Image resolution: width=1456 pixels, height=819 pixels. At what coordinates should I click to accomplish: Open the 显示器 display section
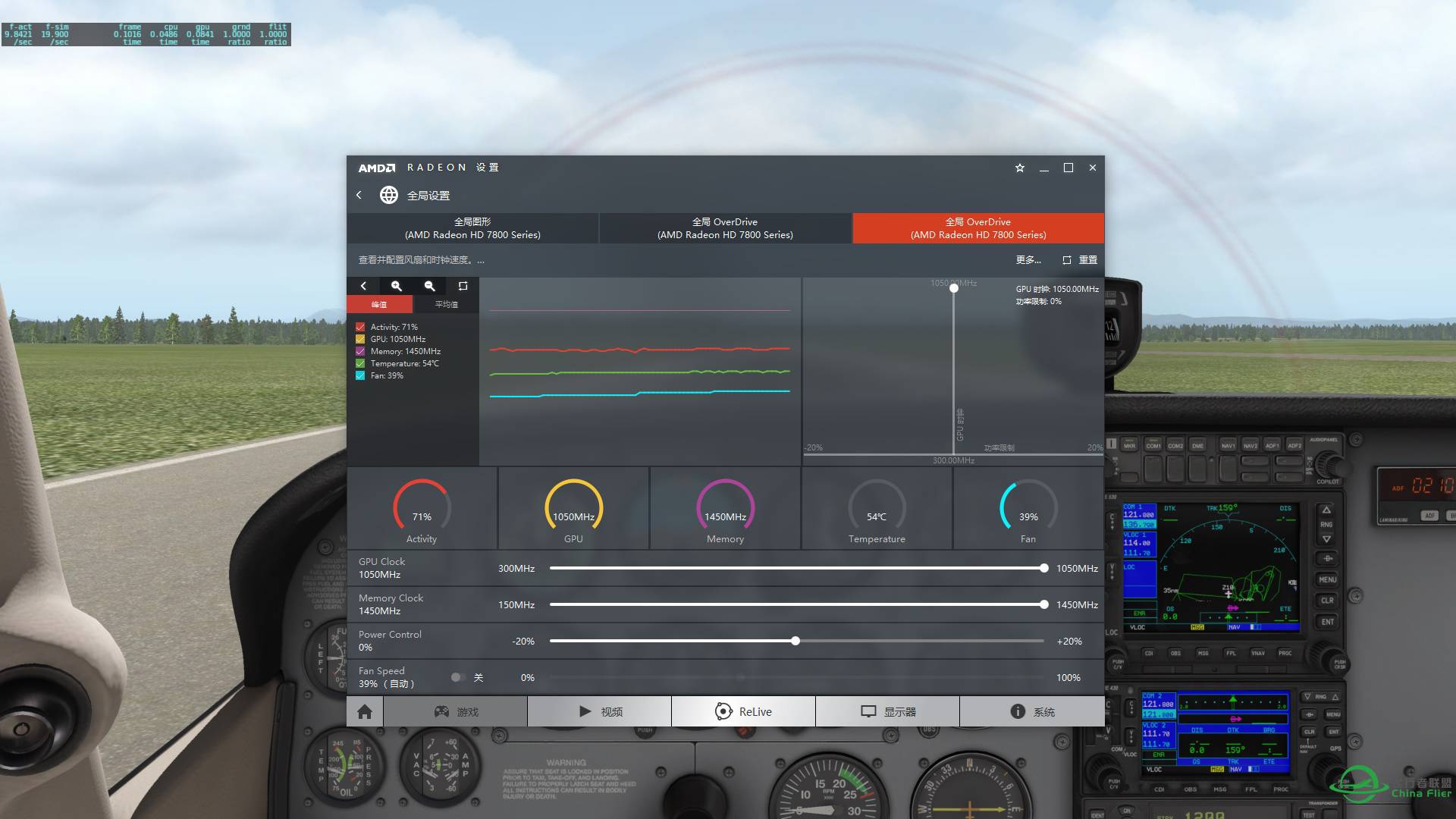tap(888, 711)
